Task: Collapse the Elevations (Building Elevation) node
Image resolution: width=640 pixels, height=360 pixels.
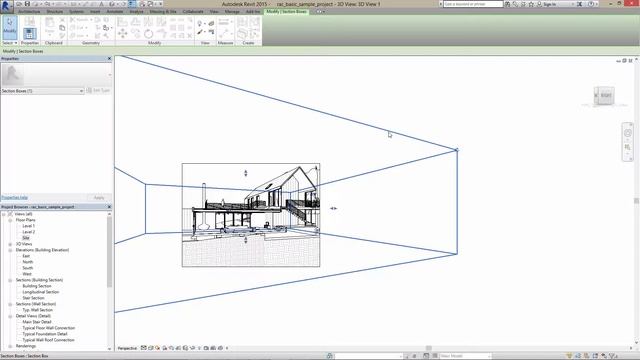Action: [x=10, y=250]
